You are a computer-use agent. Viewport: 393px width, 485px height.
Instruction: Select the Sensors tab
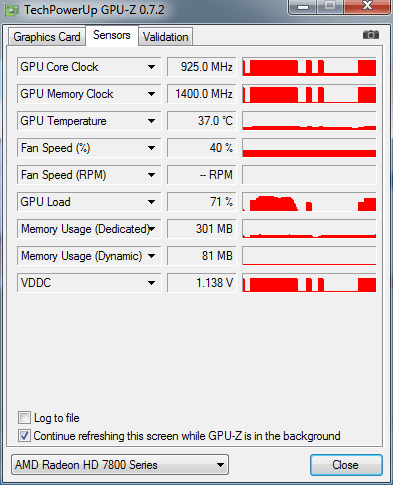click(112, 35)
